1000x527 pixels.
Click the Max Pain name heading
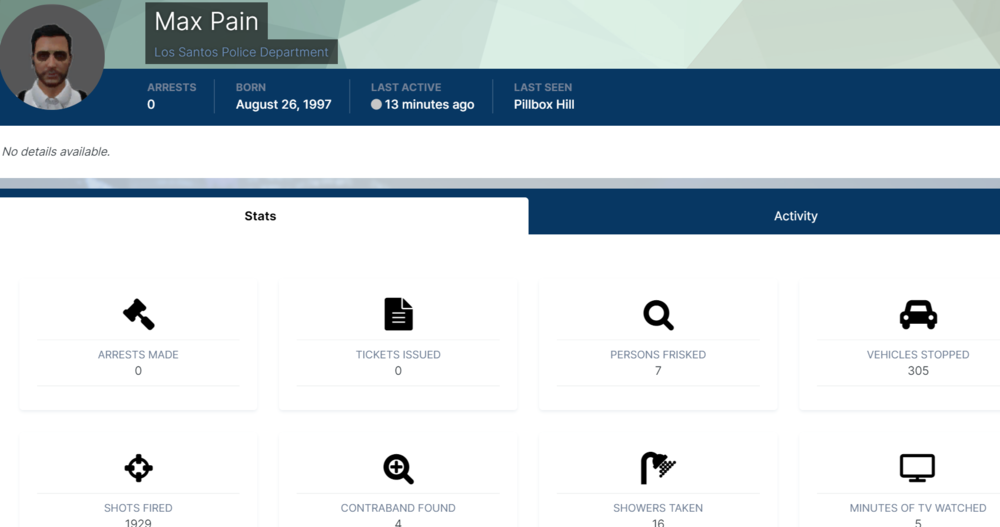click(x=206, y=21)
